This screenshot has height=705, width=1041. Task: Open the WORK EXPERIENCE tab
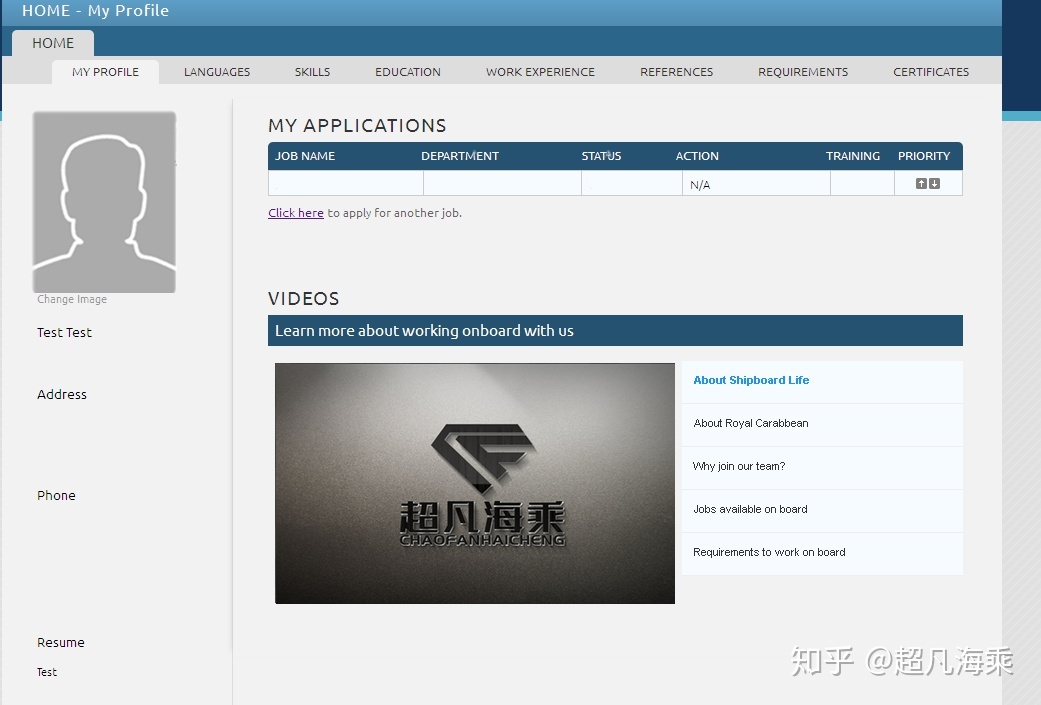(x=540, y=72)
